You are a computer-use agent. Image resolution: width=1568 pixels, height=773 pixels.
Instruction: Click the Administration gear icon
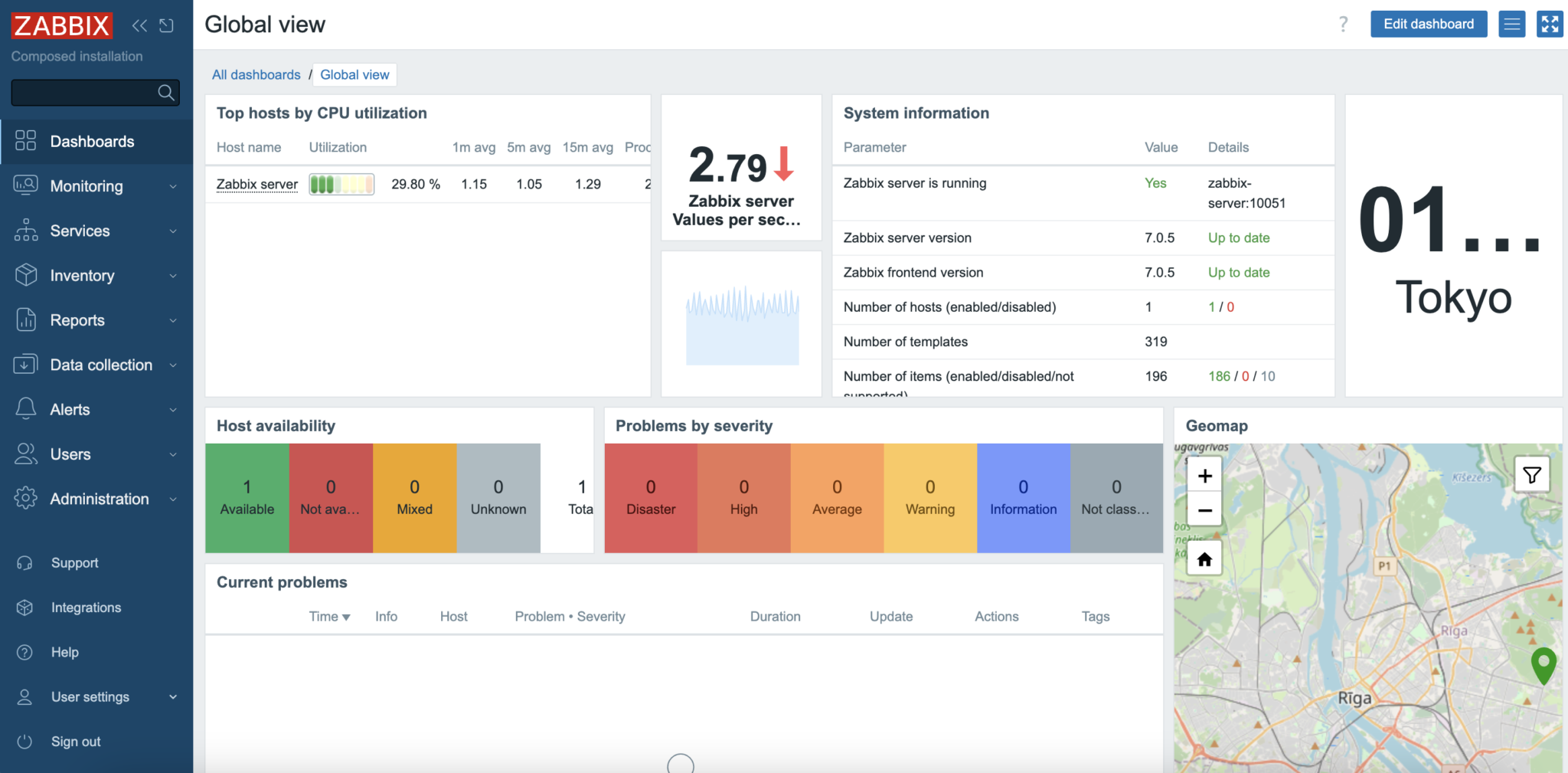[x=25, y=498]
